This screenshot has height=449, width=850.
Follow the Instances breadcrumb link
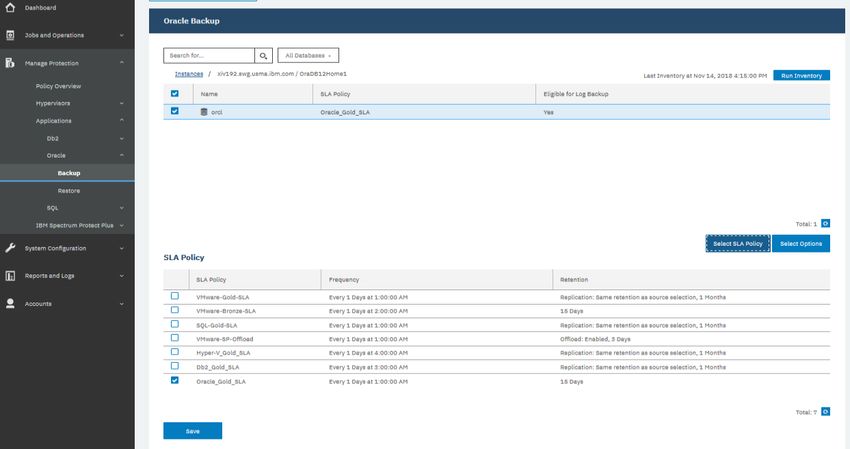pos(189,74)
